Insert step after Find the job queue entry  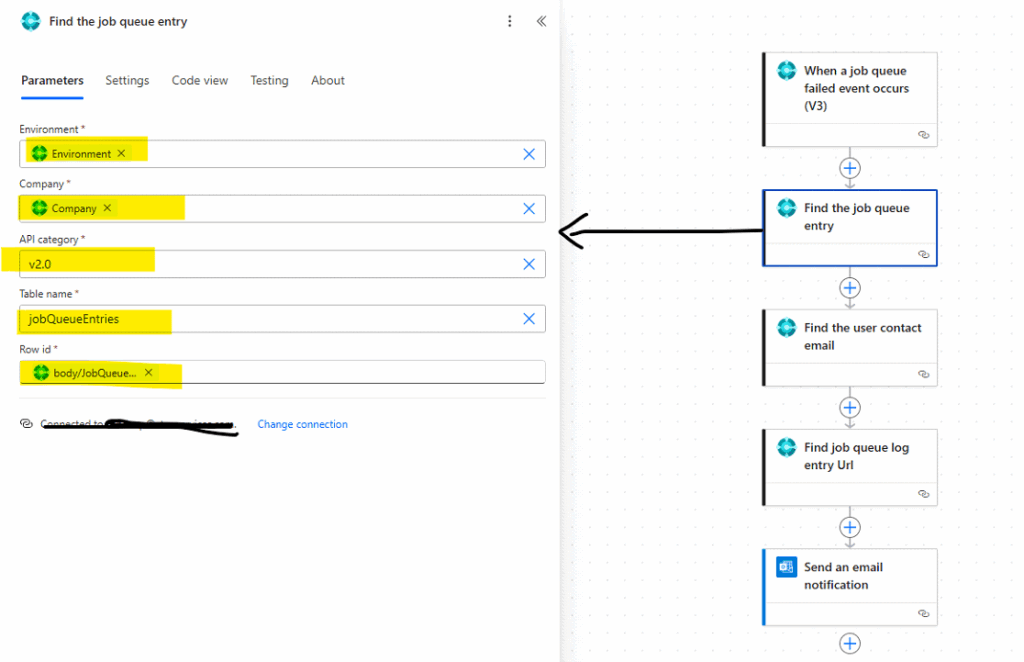pyautogui.click(x=850, y=288)
